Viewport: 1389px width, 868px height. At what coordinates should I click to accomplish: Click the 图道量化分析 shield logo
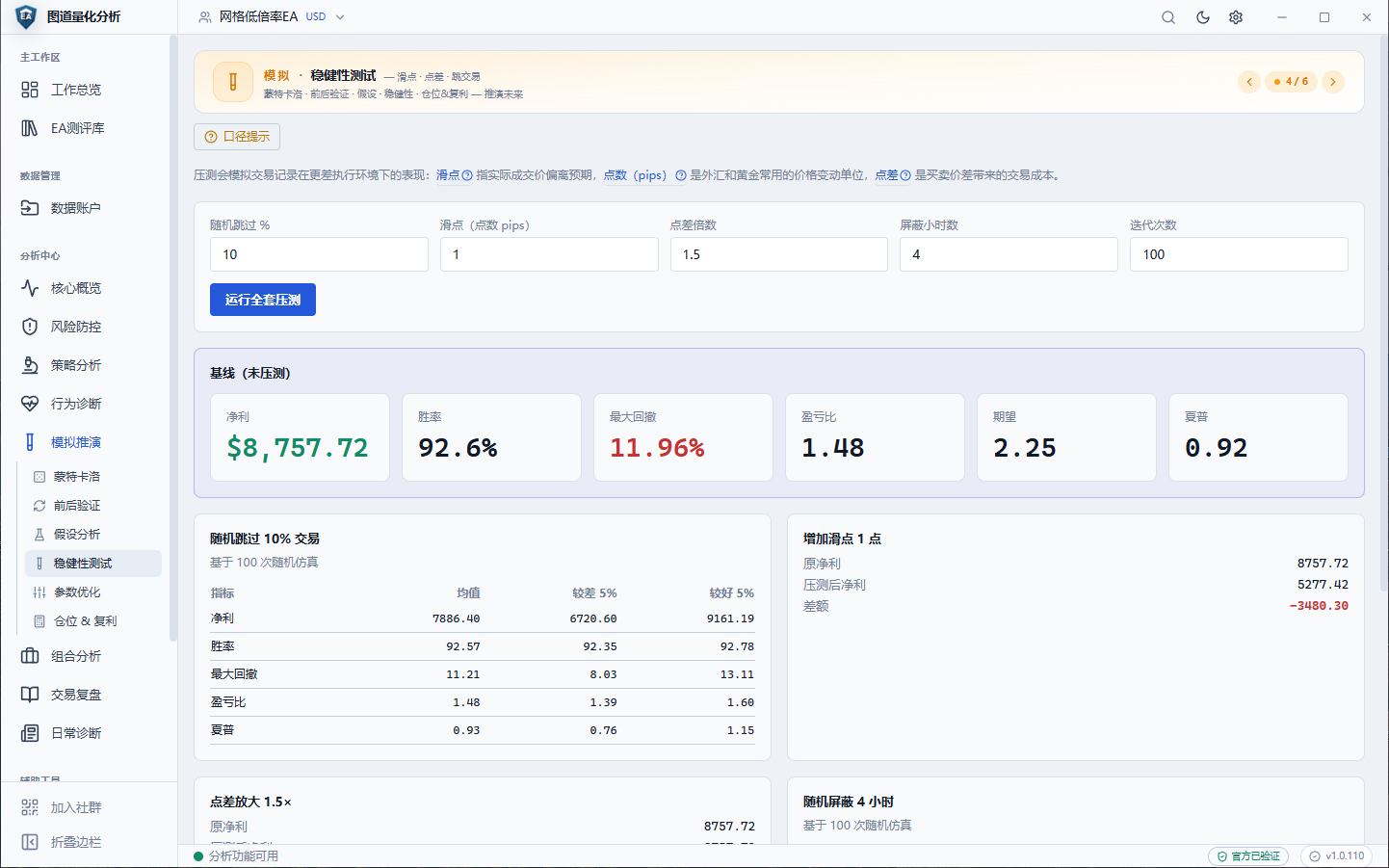26,16
